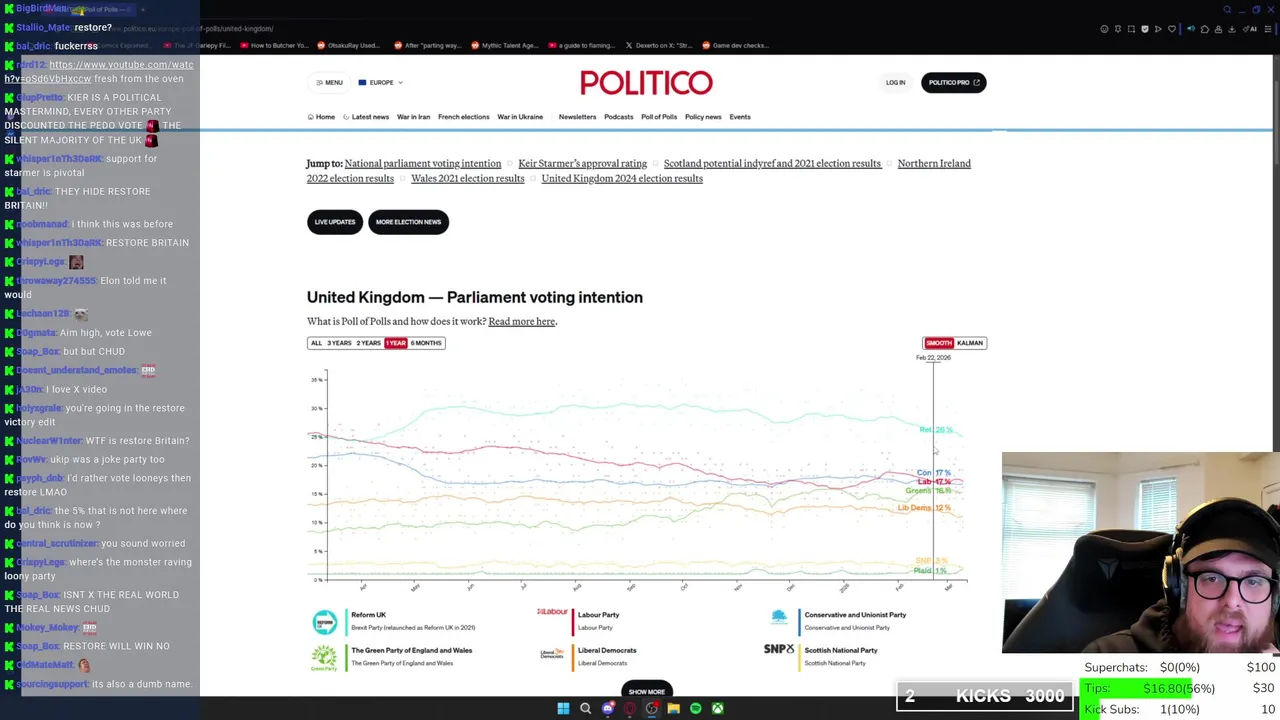
Task: Open Policy news nav item
Action: pyautogui.click(x=703, y=117)
